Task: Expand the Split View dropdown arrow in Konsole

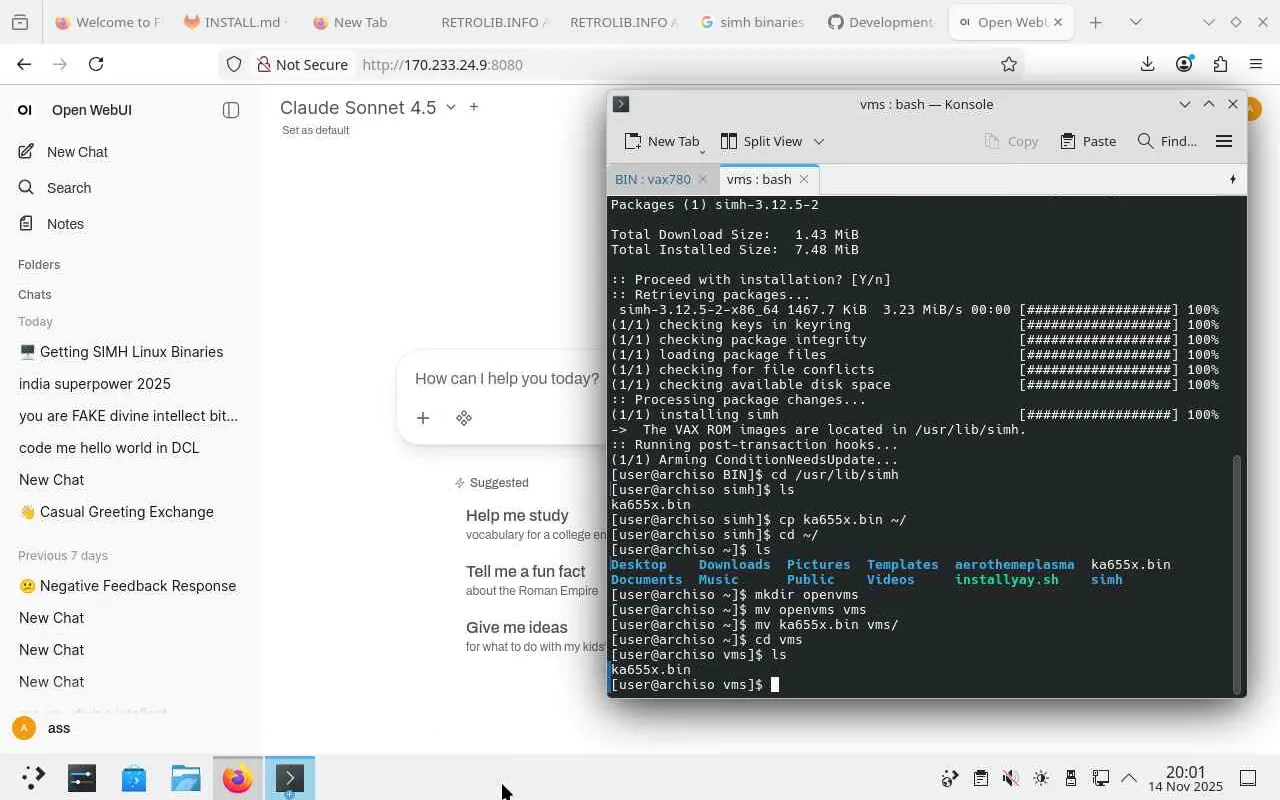Action: 819,141
